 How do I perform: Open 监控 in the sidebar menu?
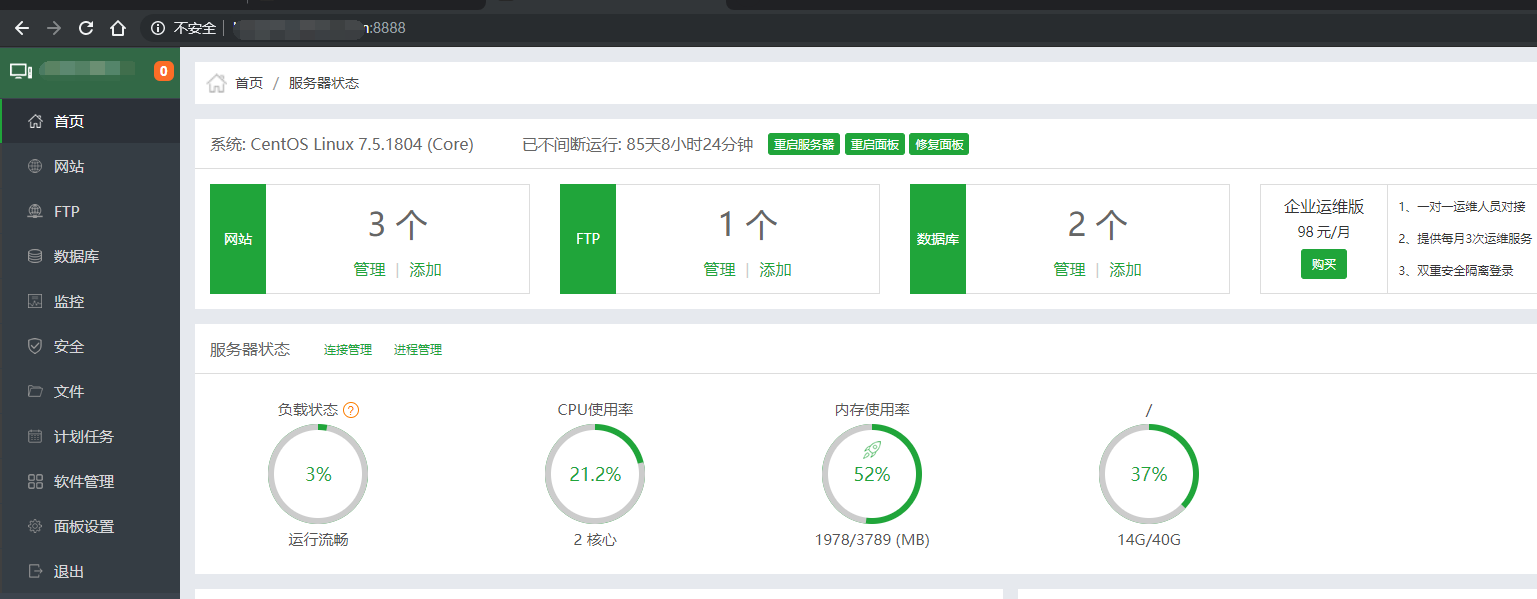point(90,301)
